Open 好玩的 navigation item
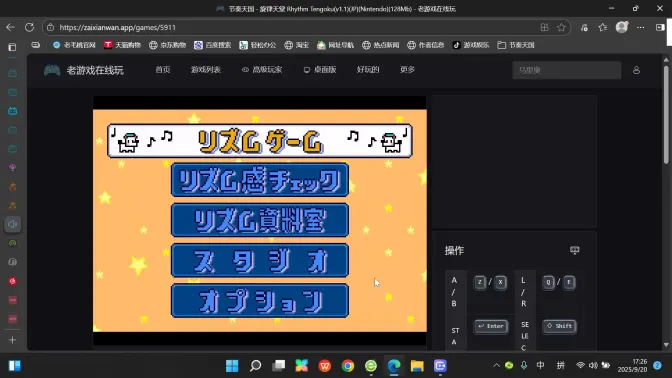 click(368, 70)
